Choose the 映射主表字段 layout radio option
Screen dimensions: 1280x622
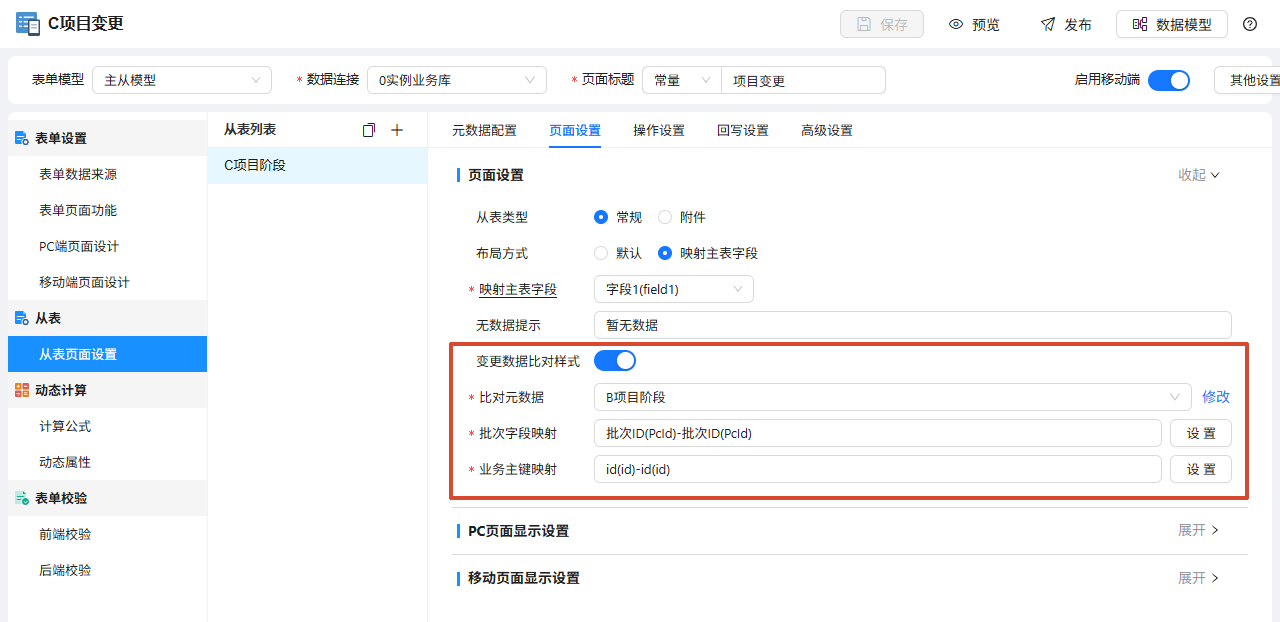pos(665,253)
